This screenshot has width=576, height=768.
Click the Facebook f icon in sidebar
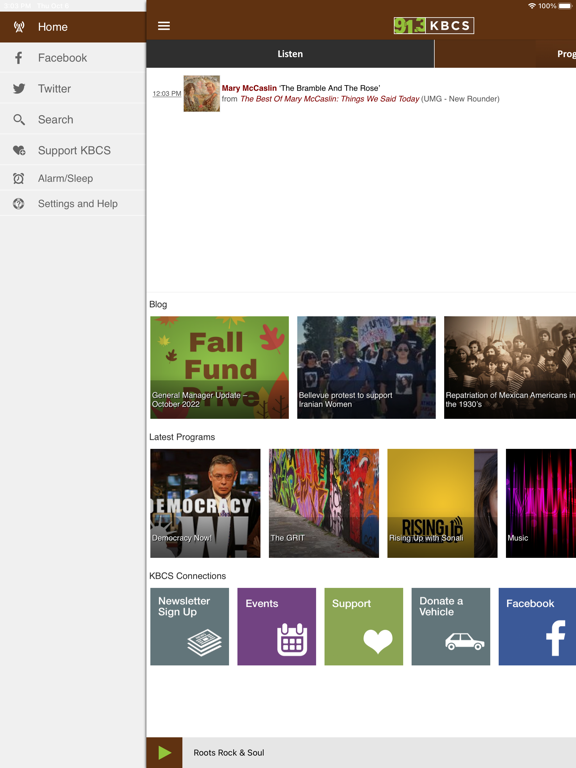tap(19, 58)
